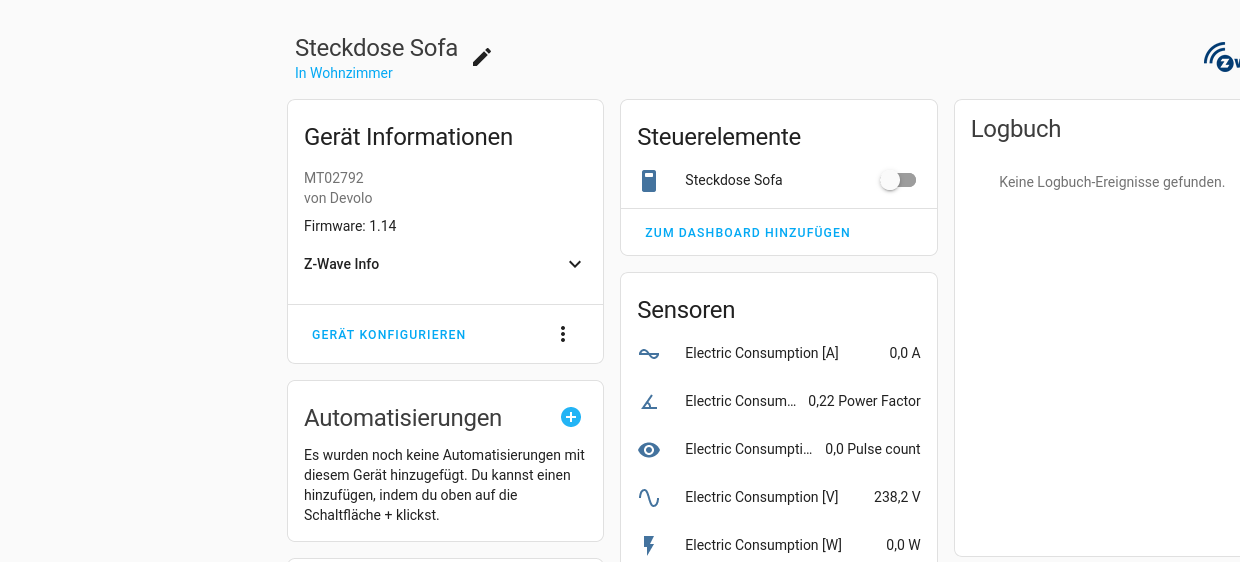Click Keine Logbuch-Ereignisse gefunden message
This screenshot has width=1240, height=562.
point(1112,182)
